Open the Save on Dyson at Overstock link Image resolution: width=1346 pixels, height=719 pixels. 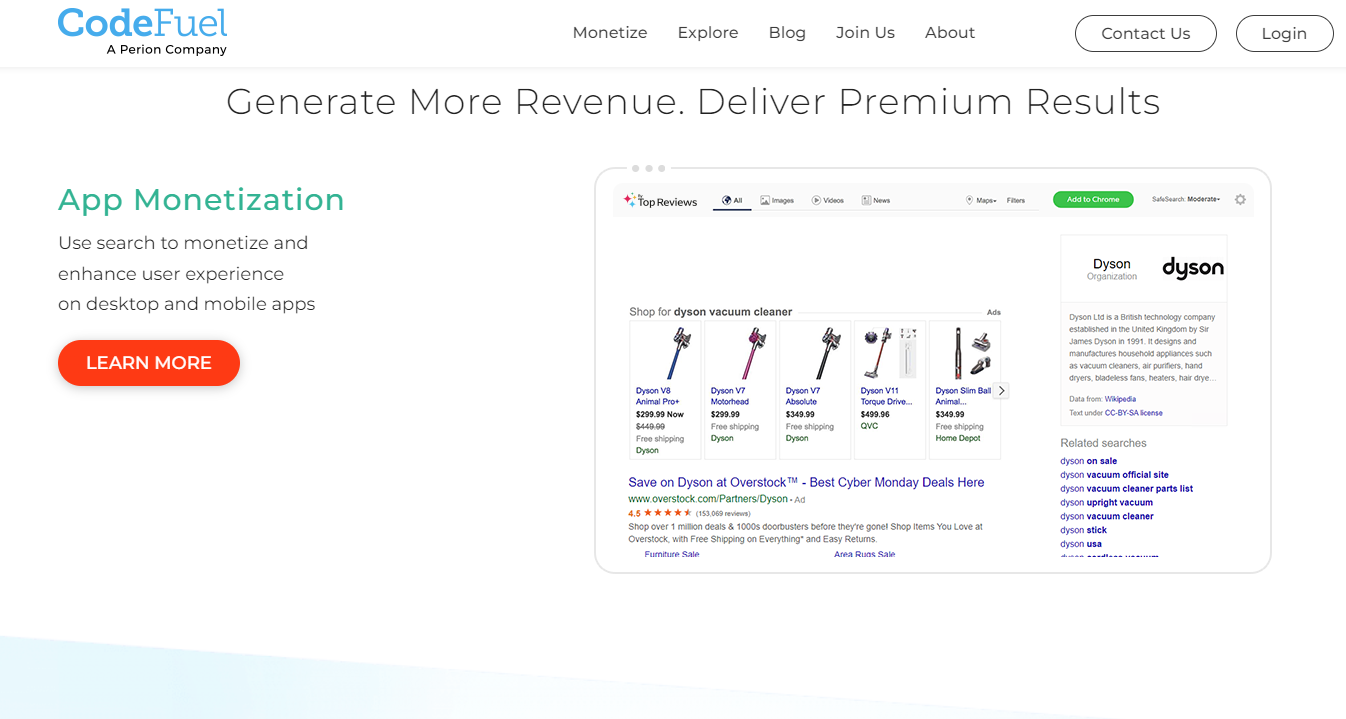click(806, 482)
